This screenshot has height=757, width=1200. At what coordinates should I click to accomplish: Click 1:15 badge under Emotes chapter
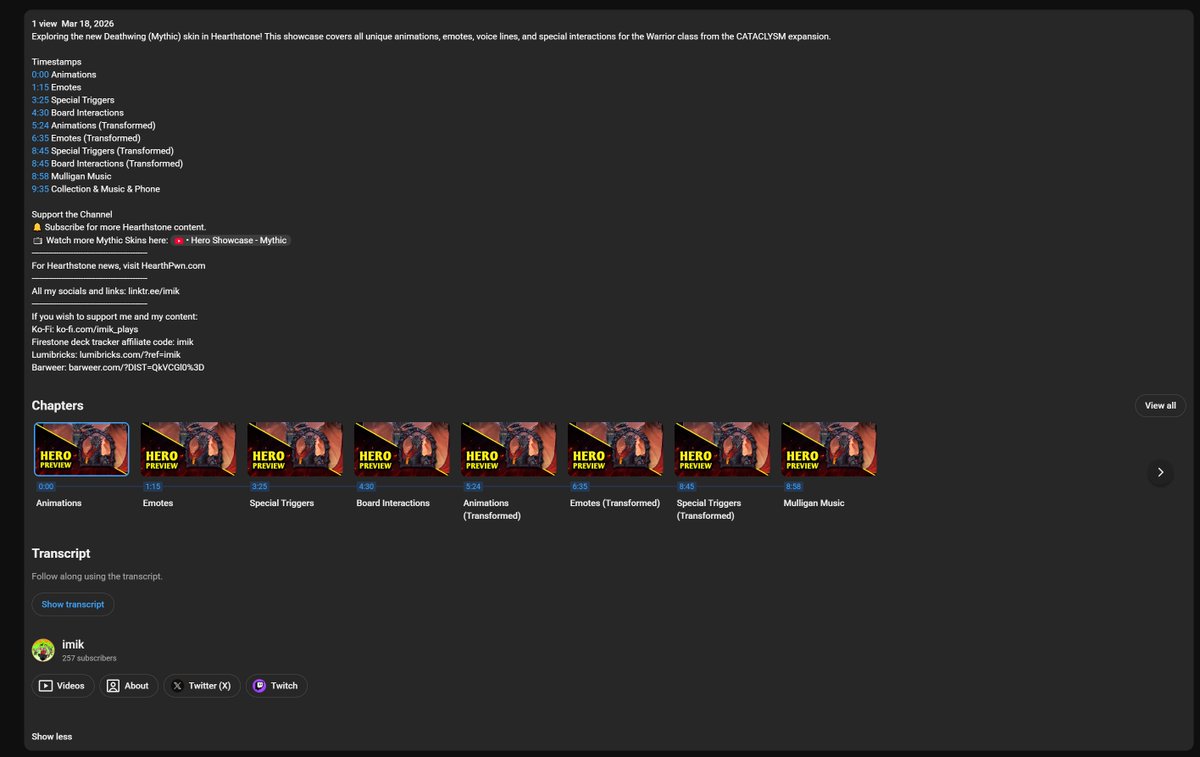click(153, 487)
